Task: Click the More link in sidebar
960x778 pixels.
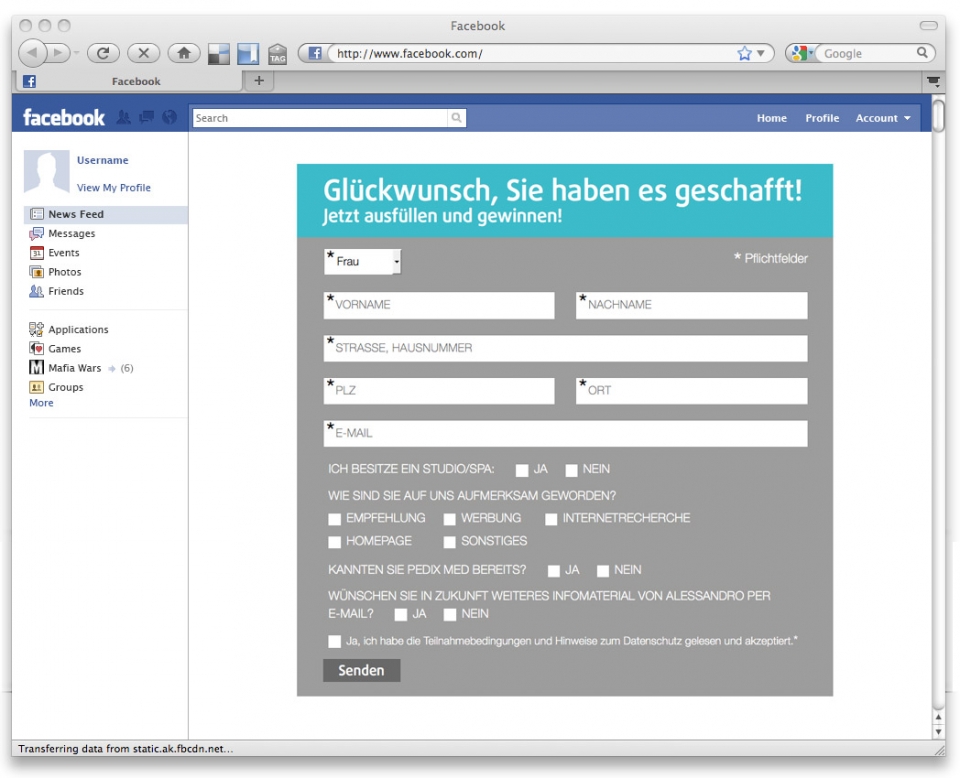Action: [x=41, y=403]
